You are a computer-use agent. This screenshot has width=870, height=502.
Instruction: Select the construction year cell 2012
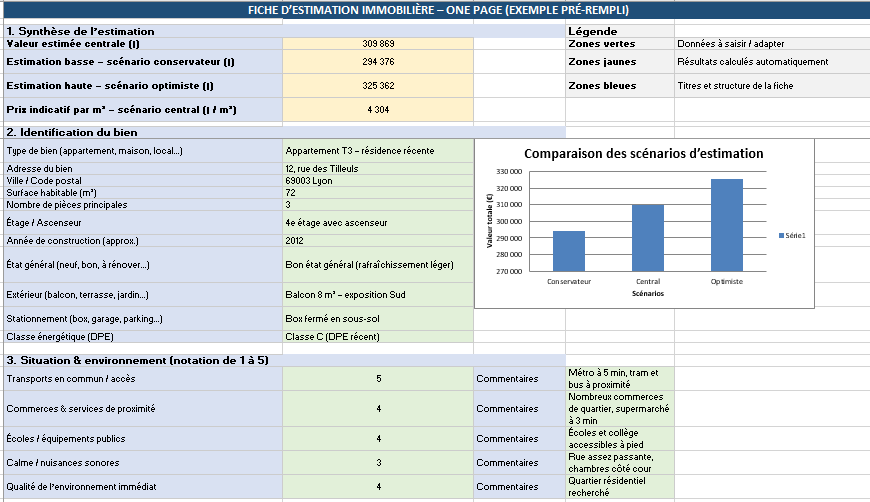pos(378,241)
